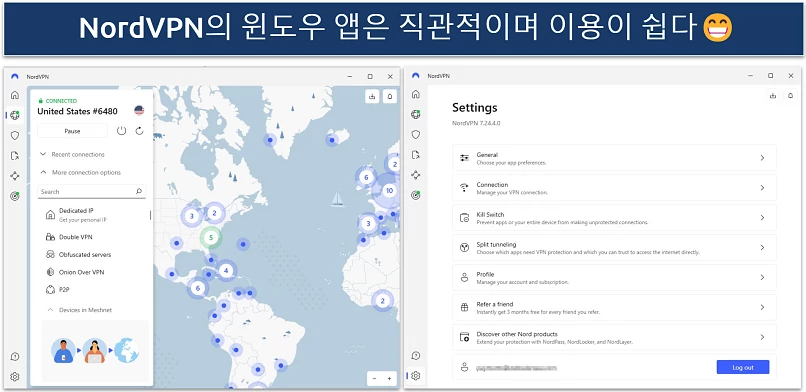Expand Recent connections section
The width and height of the screenshot is (806, 392).
(x=72, y=154)
